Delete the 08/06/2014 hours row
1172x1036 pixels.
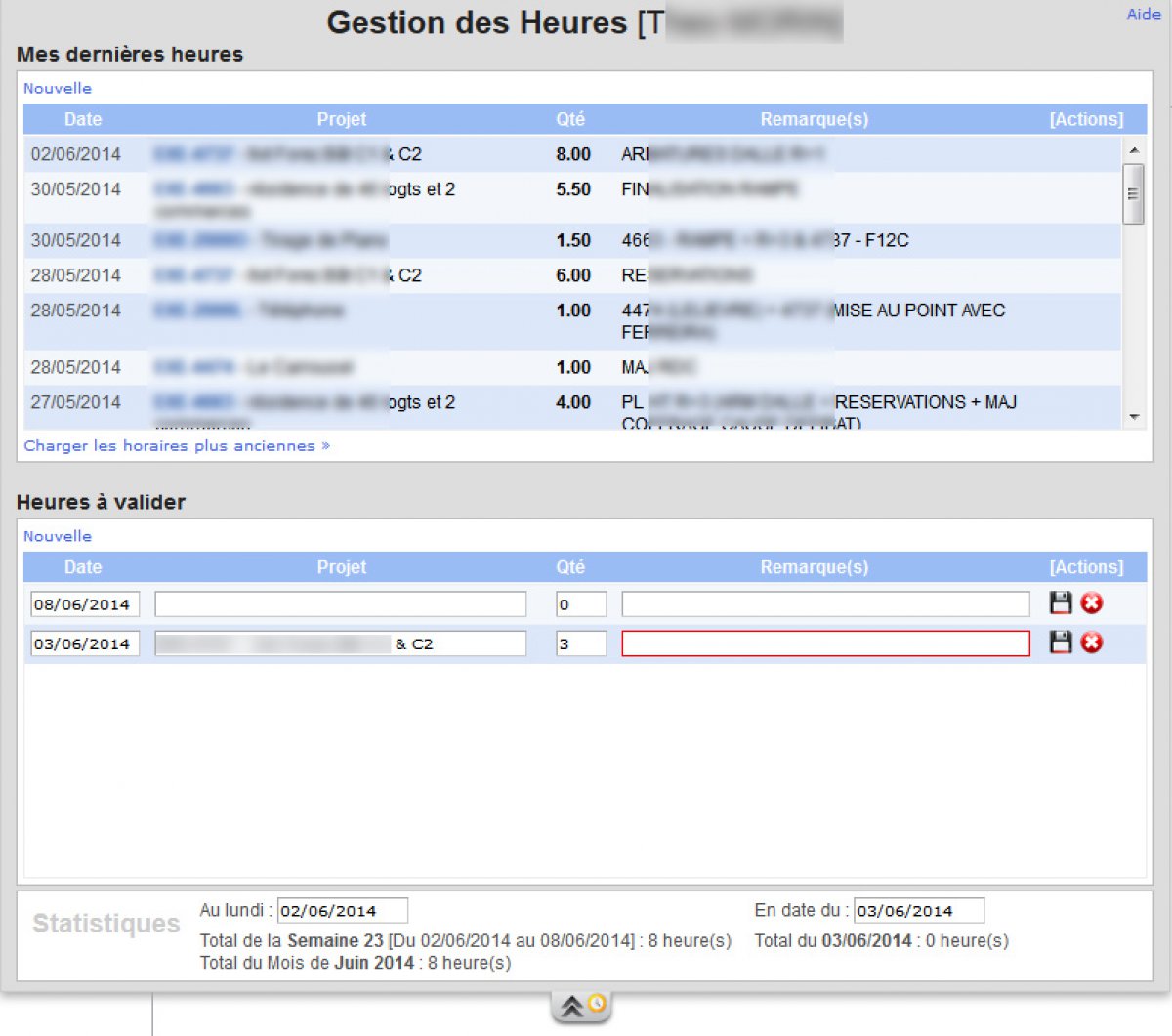click(1092, 602)
